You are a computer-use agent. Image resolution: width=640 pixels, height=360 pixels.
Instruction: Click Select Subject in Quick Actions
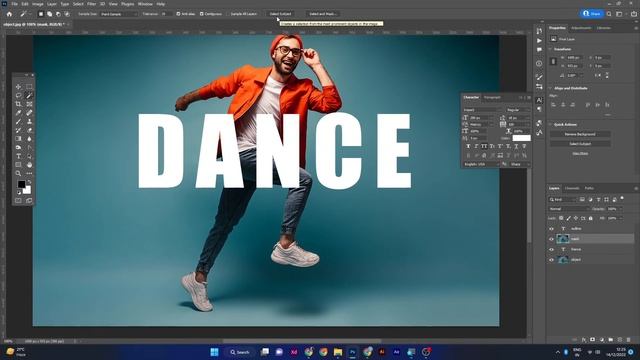point(580,144)
